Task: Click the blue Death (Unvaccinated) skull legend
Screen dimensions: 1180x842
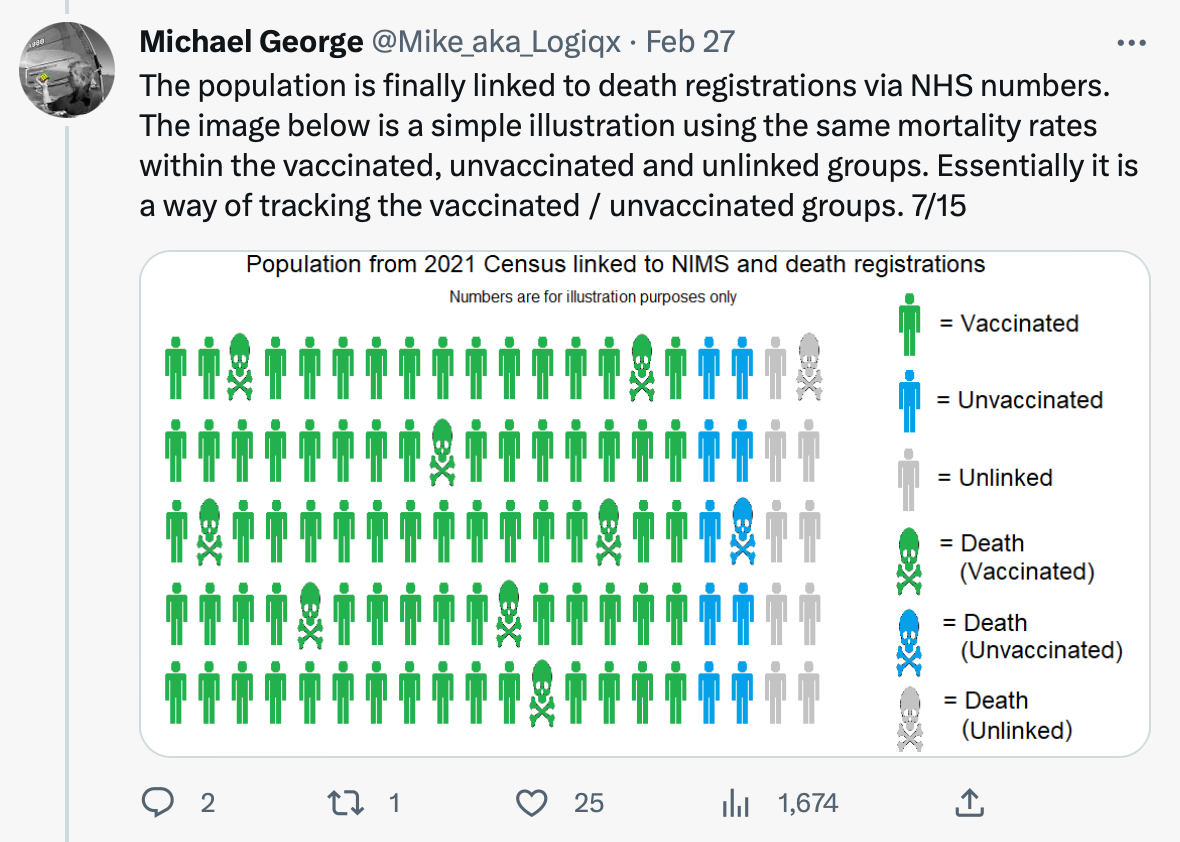Action: click(909, 643)
